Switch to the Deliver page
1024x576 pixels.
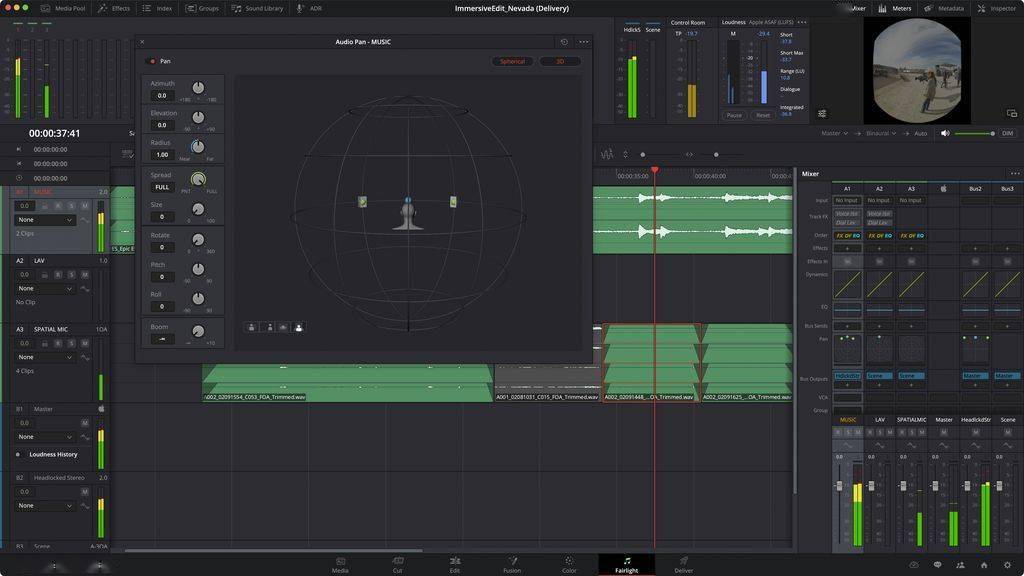[x=684, y=565]
